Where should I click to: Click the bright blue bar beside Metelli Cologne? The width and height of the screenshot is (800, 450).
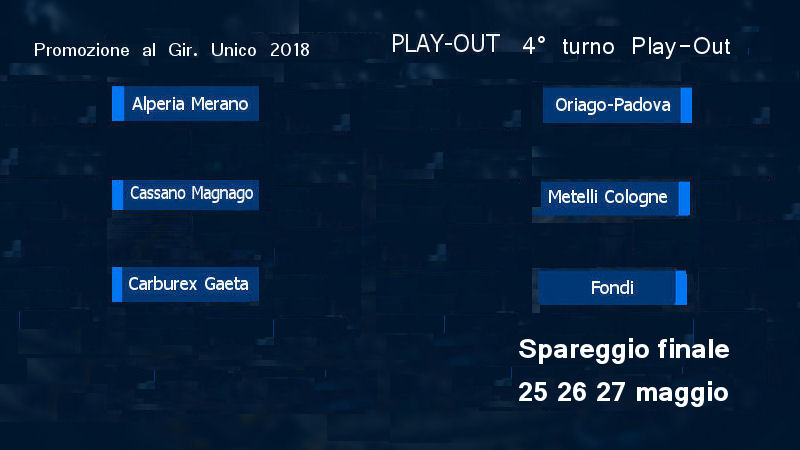tap(684, 198)
